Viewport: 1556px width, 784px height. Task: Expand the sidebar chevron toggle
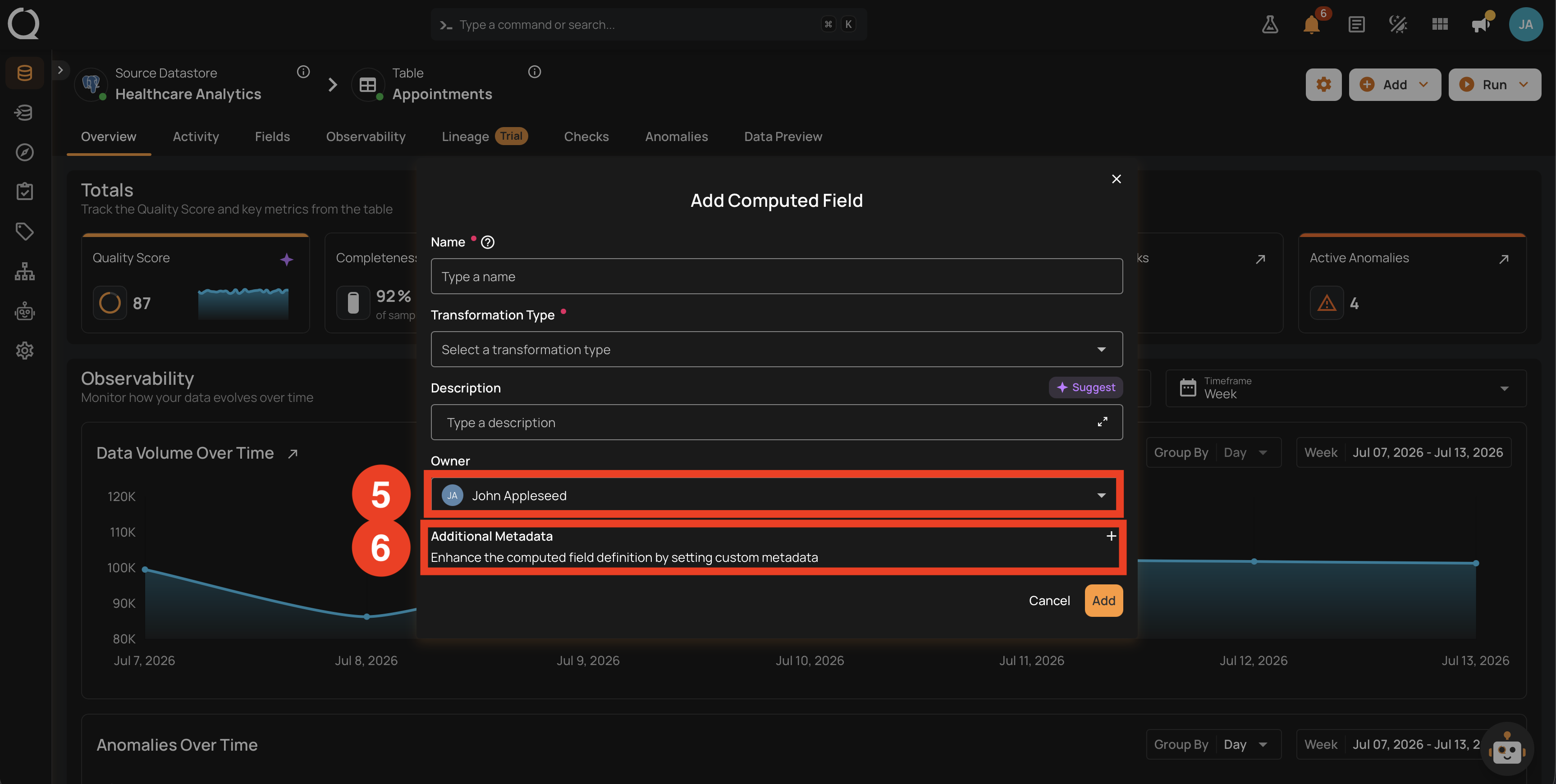click(x=60, y=70)
